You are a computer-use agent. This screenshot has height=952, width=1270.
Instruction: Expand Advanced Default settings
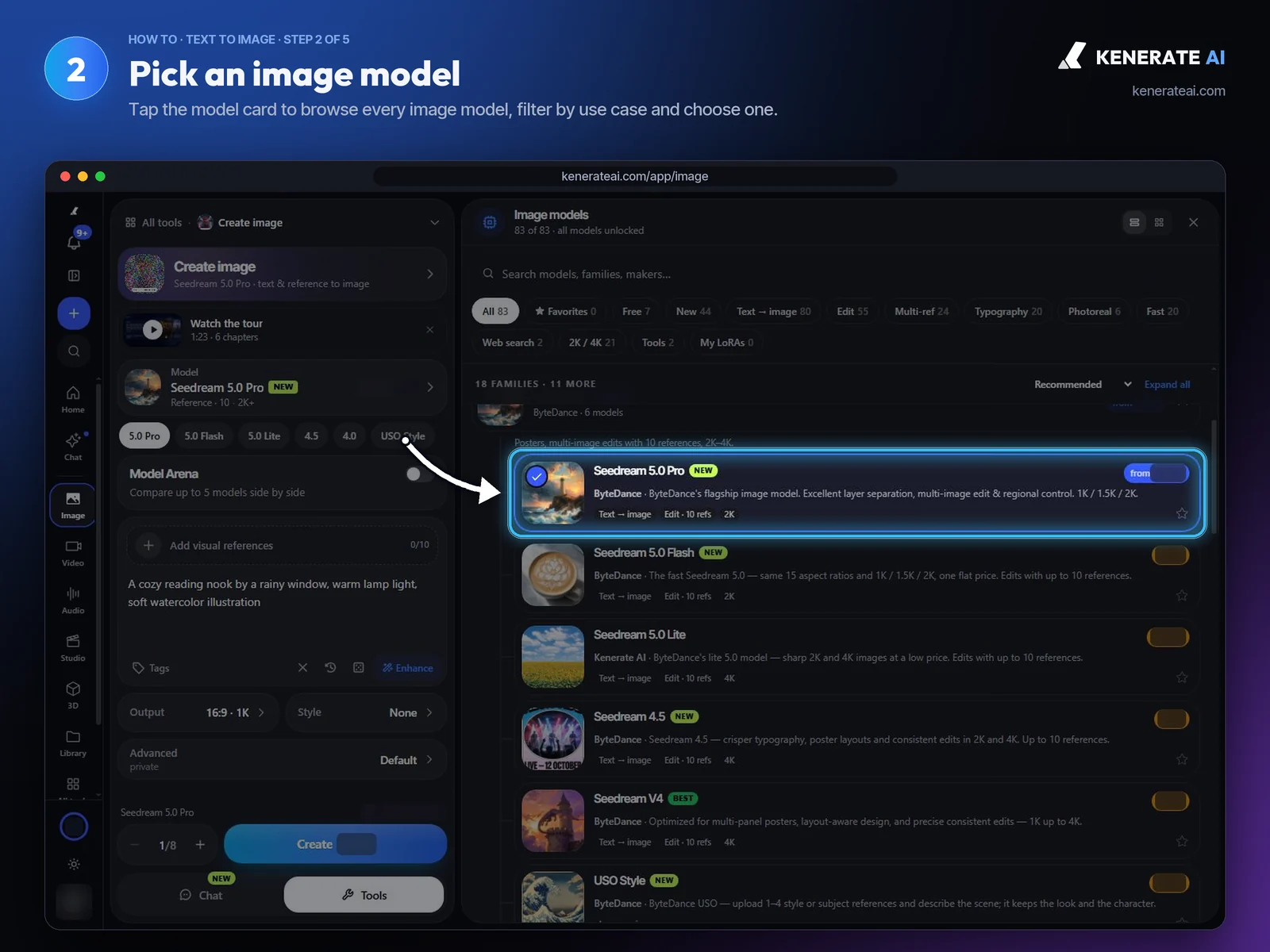coord(282,759)
